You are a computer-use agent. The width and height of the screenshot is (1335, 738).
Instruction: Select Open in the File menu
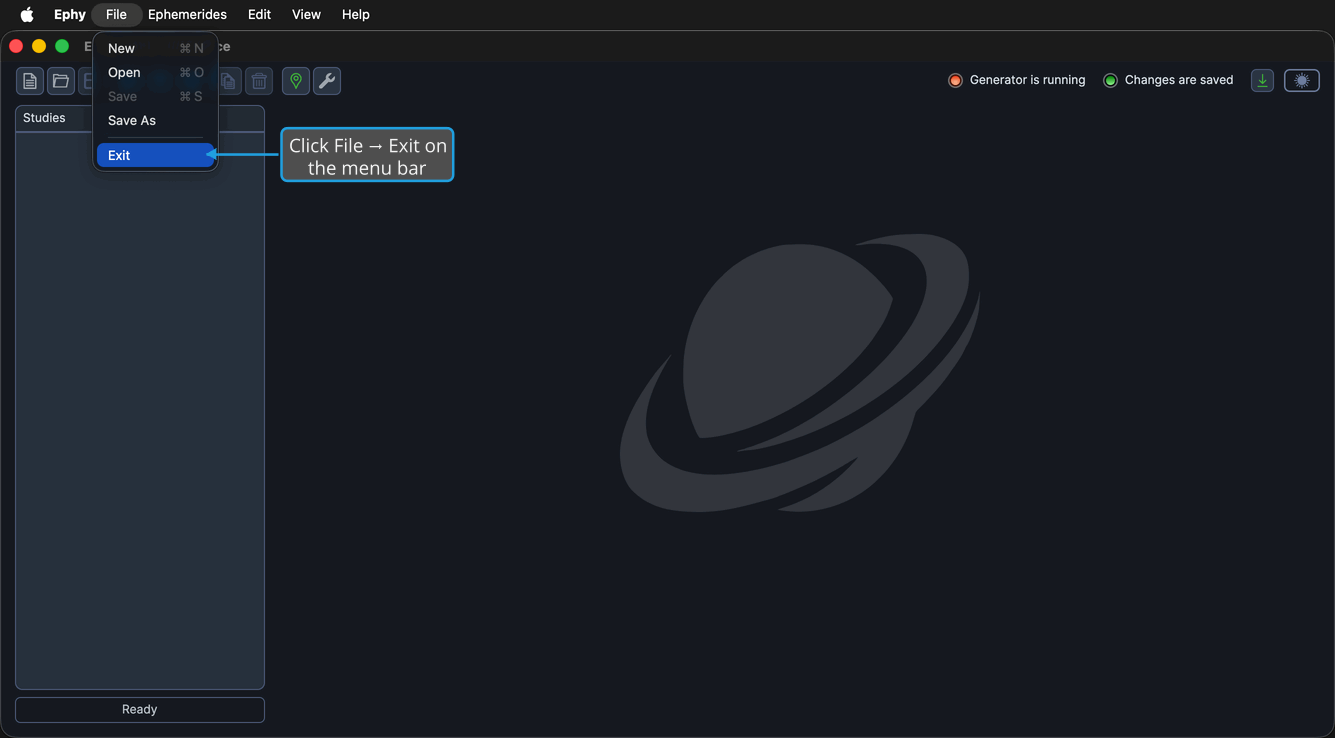coord(156,72)
